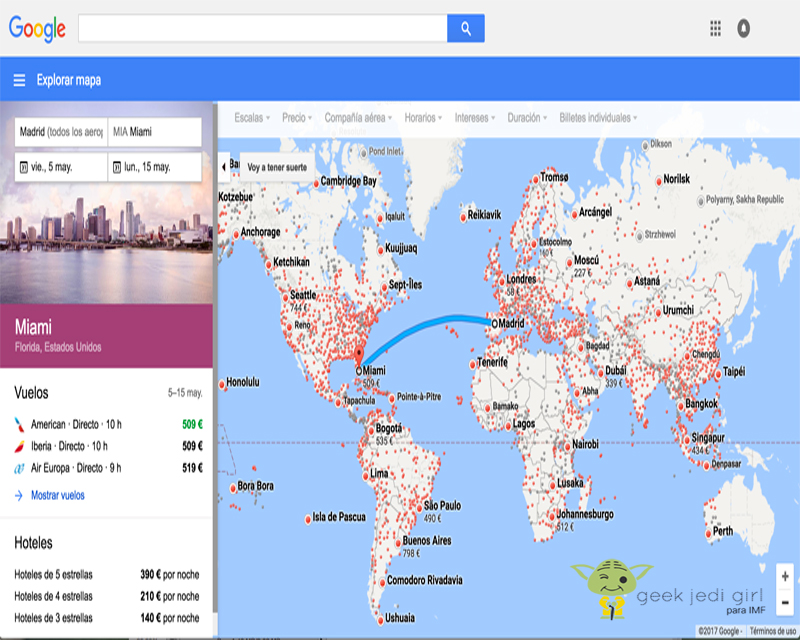Click the Madrid origin marker on map
This screenshot has width=800, height=640.
pos(494,323)
